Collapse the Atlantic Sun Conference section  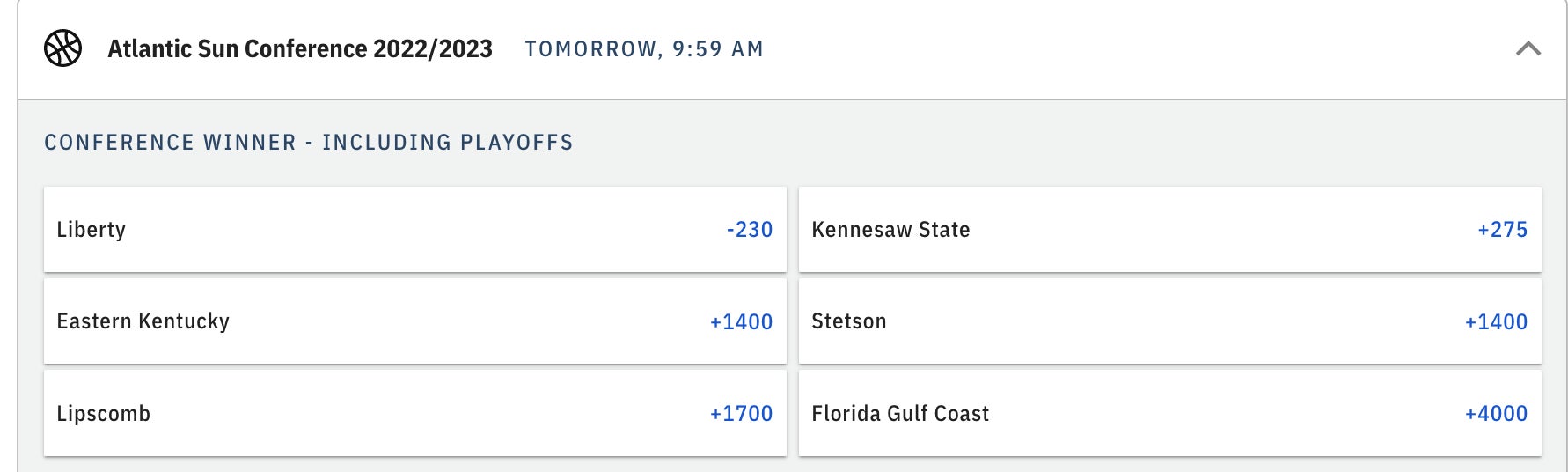tap(1528, 48)
